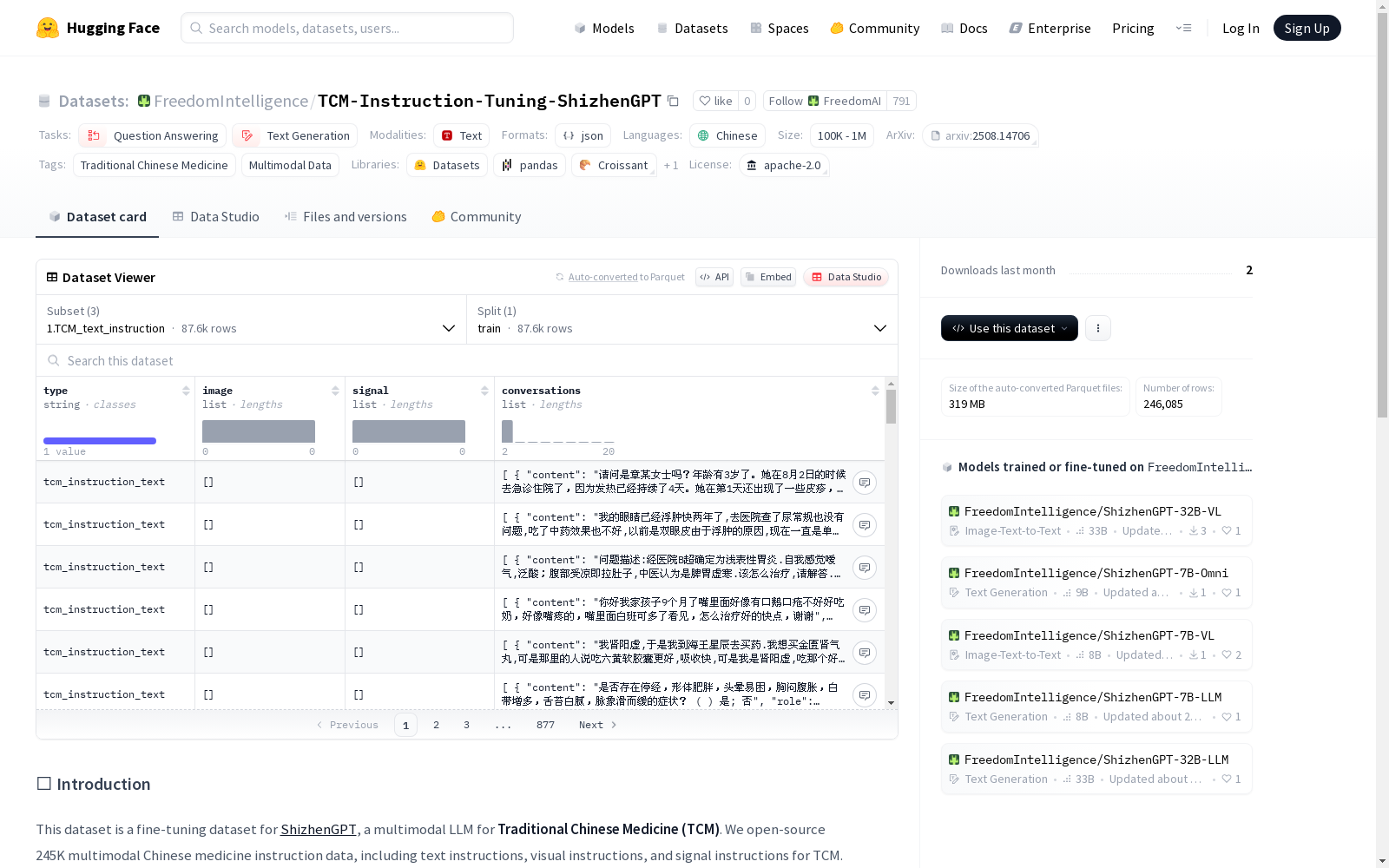Click the FreedomIntelligence organization avatar icon
The height and width of the screenshot is (868, 1389).
point(144,102)
